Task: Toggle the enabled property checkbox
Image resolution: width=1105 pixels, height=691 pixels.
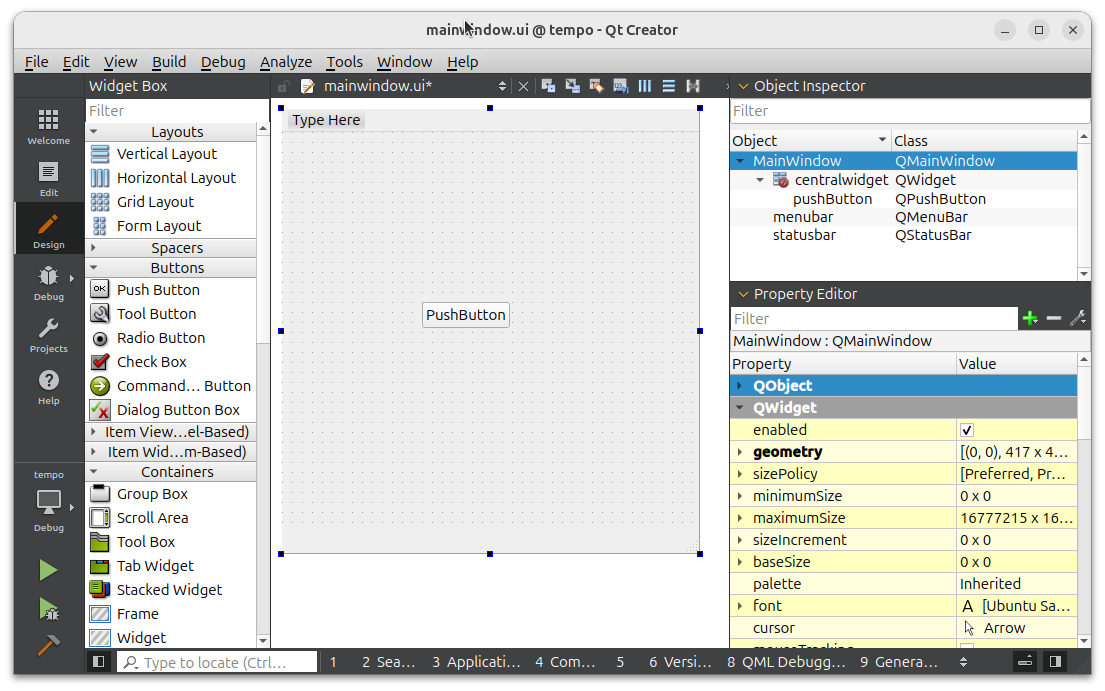Action: click(967, 430)
